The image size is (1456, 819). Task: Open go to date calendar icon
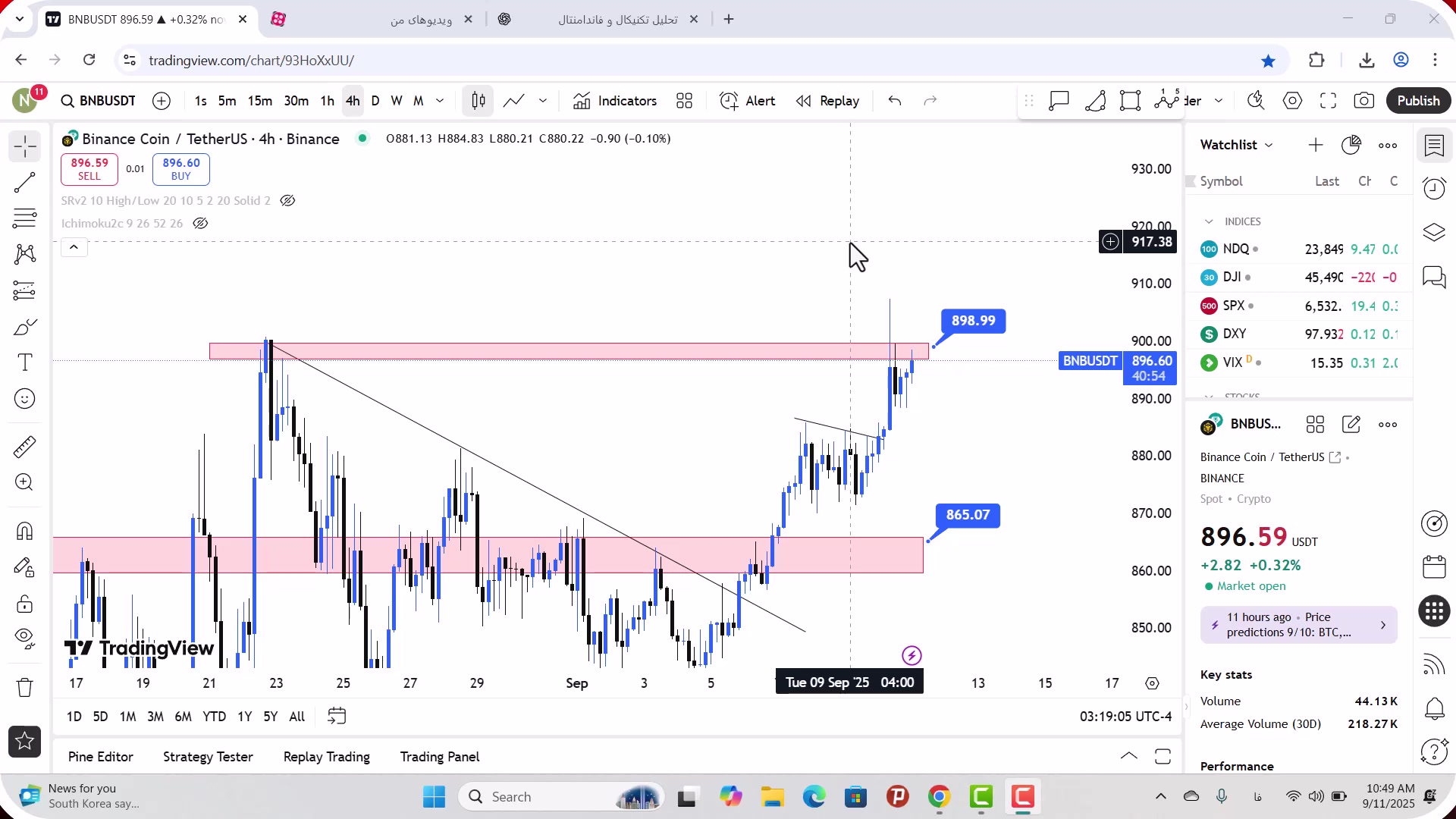(x=337, y=717)
